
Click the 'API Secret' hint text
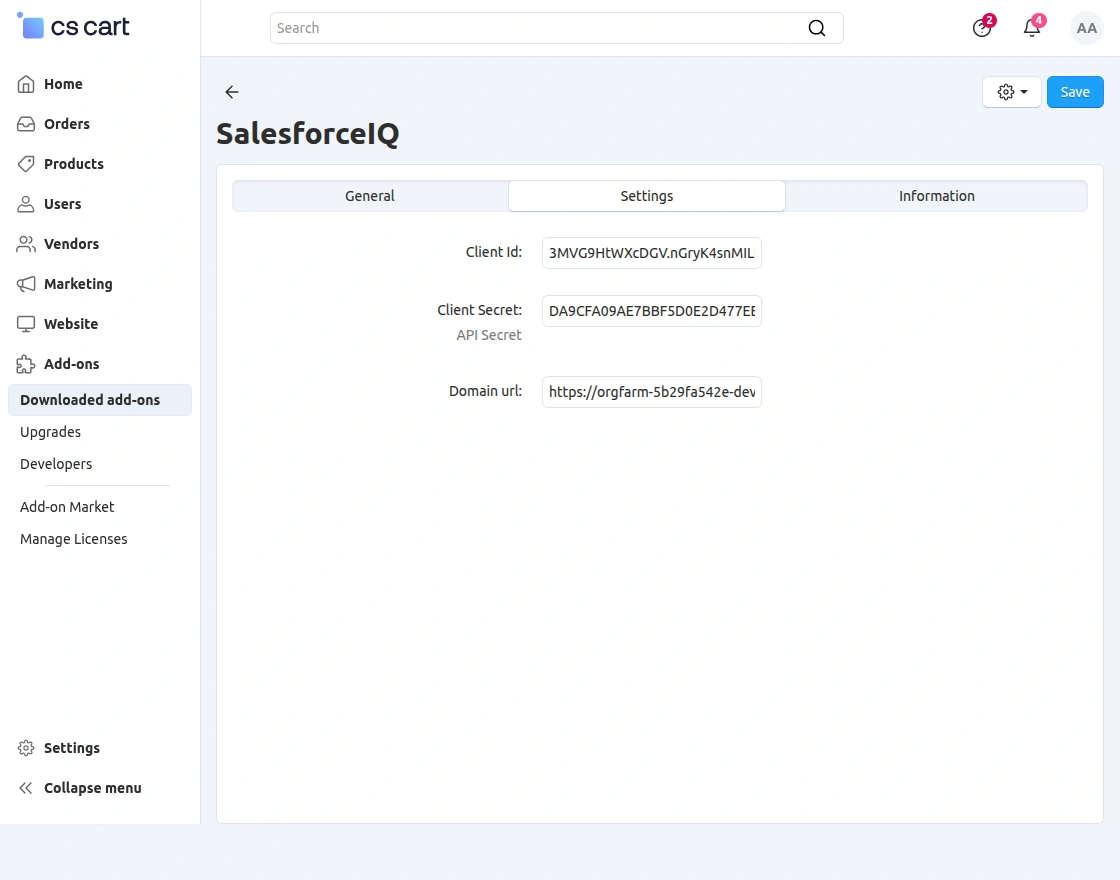point(489,335)
